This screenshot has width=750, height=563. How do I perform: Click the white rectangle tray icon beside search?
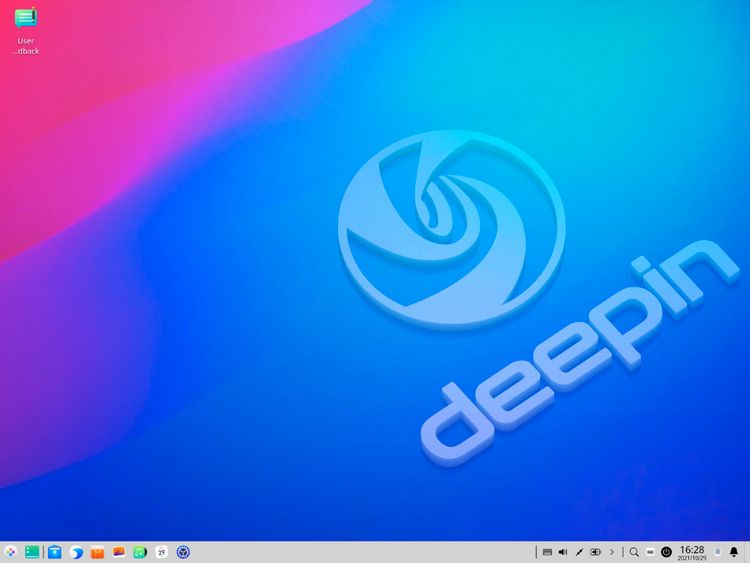tap(650, 552)
